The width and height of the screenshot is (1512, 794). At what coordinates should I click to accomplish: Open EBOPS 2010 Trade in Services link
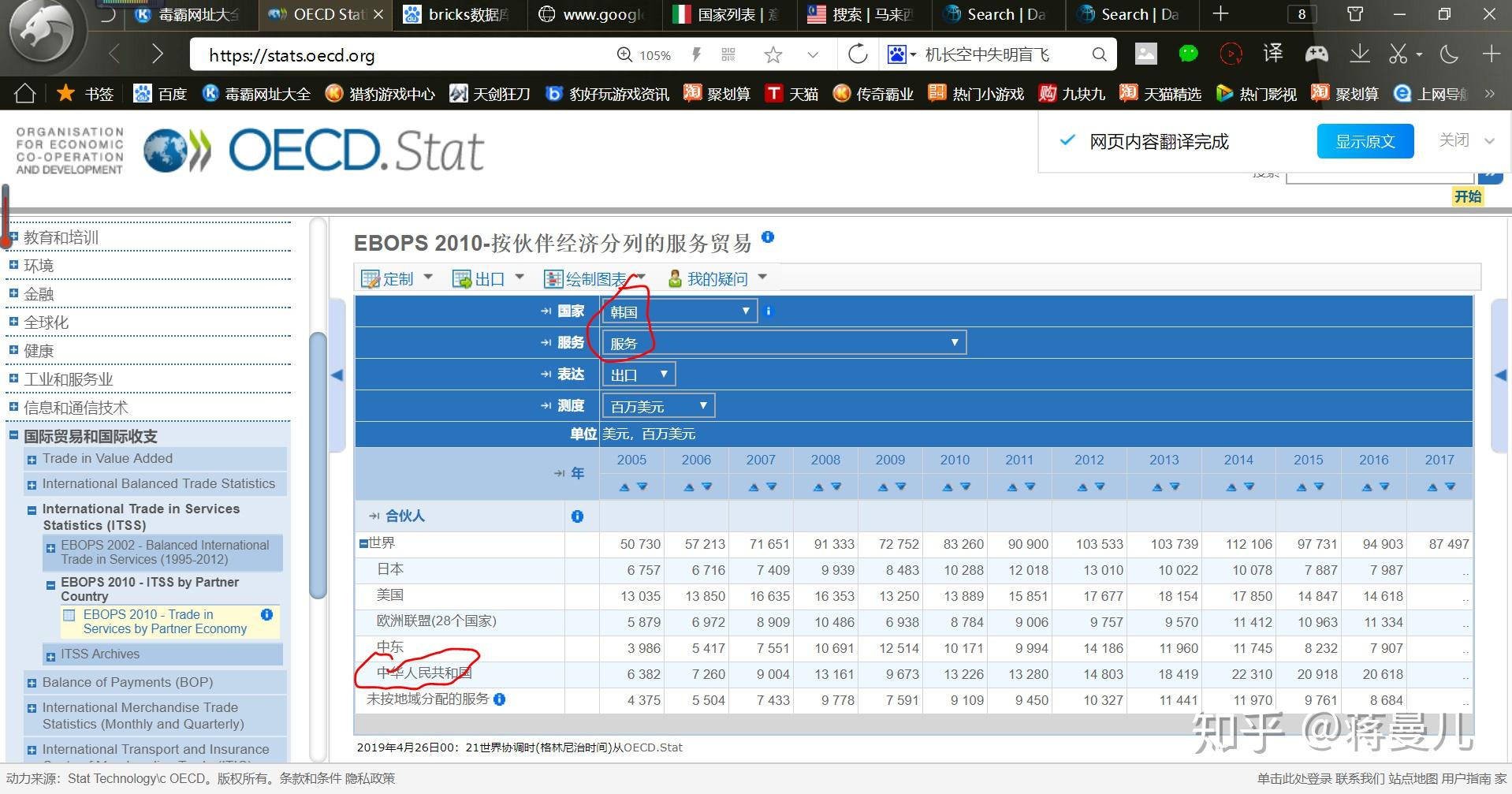(x=165, y=621)
